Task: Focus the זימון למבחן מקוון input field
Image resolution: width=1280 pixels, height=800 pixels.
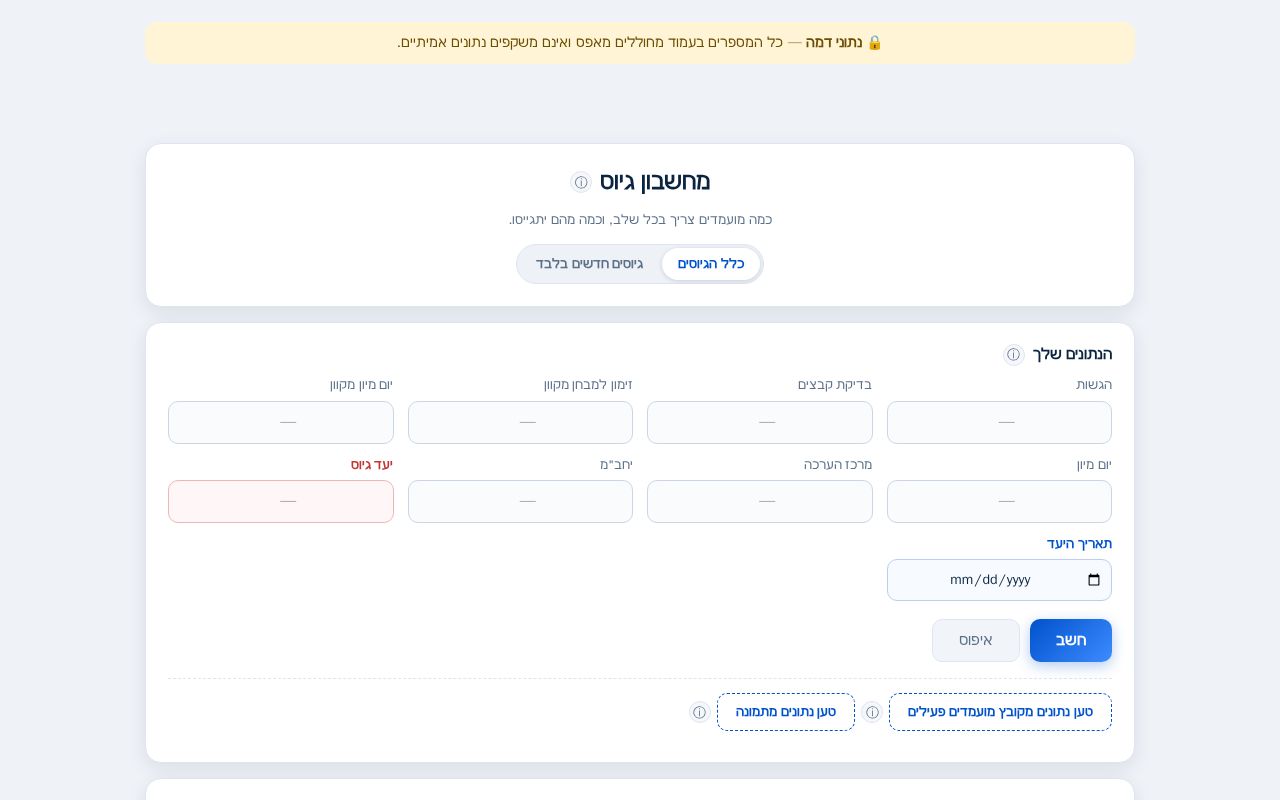Action: 520,422
